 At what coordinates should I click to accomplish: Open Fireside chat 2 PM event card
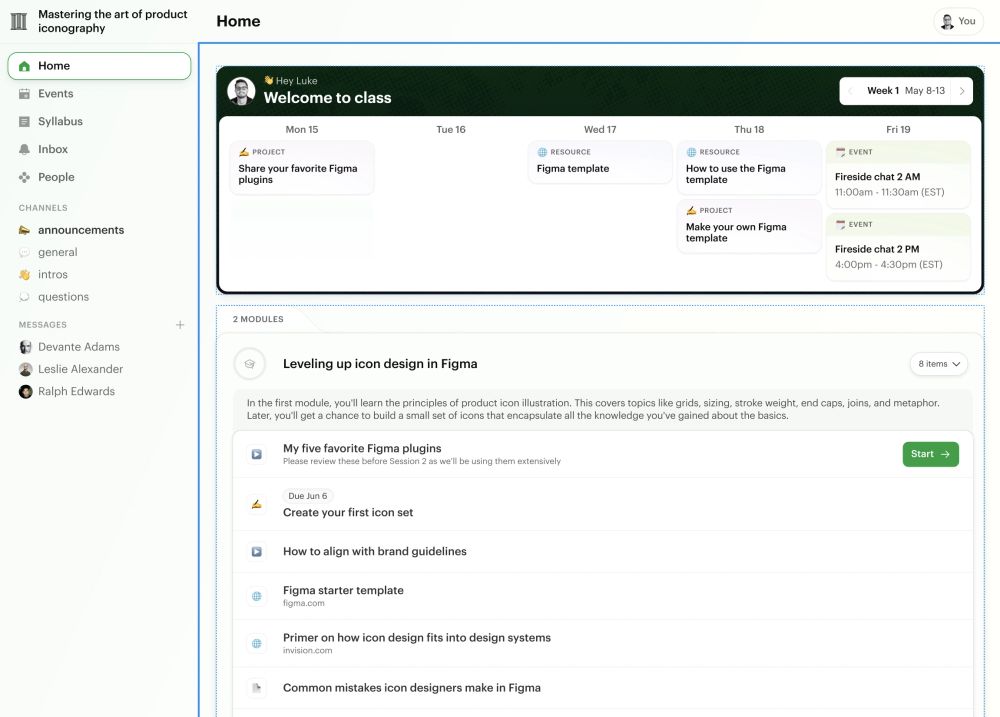click(x=898, y=248)
